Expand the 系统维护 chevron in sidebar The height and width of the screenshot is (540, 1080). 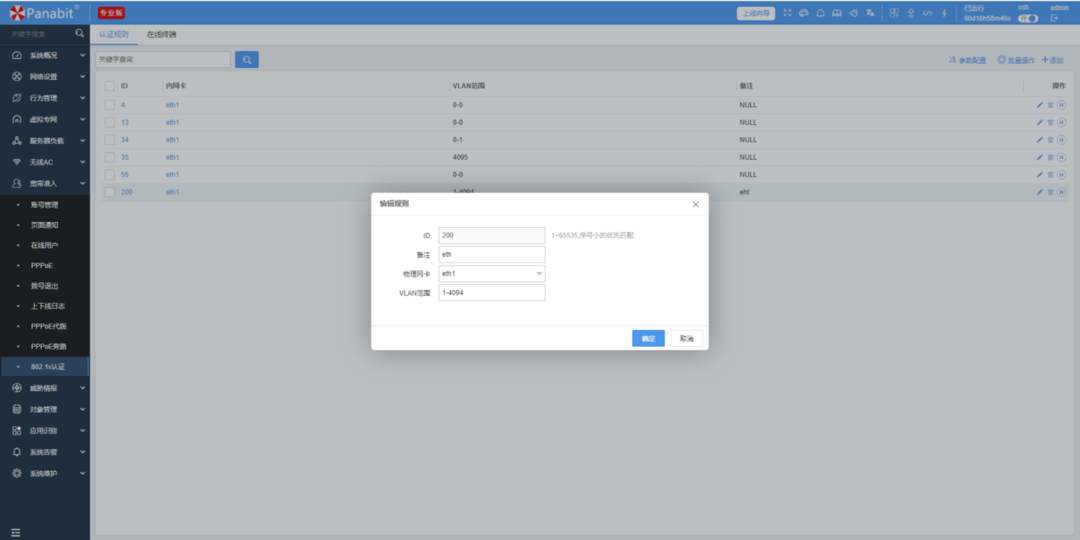83,474
